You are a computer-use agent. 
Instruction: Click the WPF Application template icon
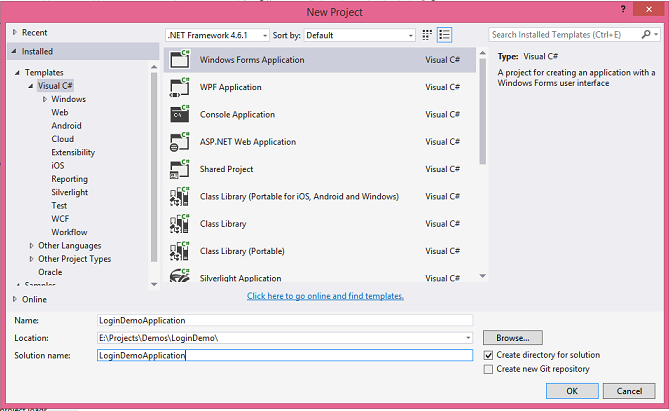[180, 87]
